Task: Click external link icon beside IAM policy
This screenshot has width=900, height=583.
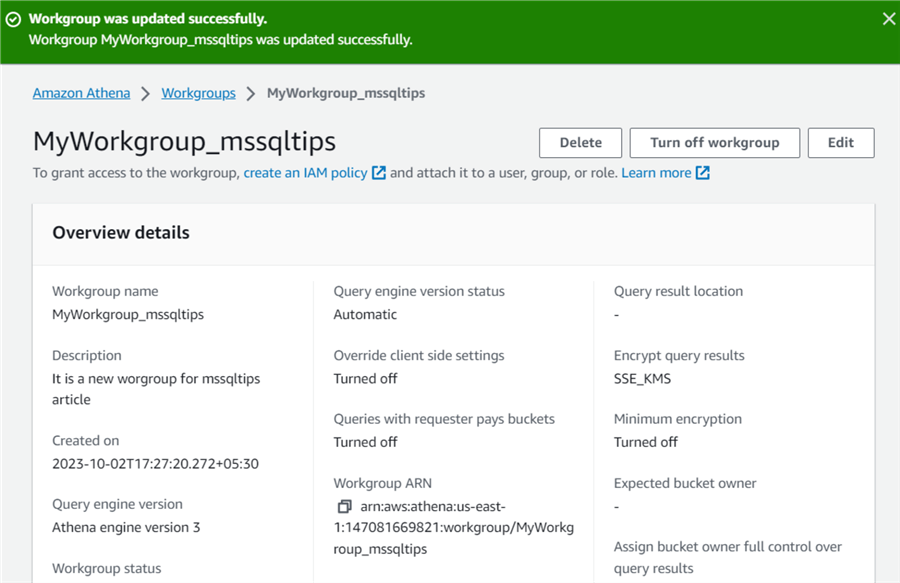Action: (379, 173)
